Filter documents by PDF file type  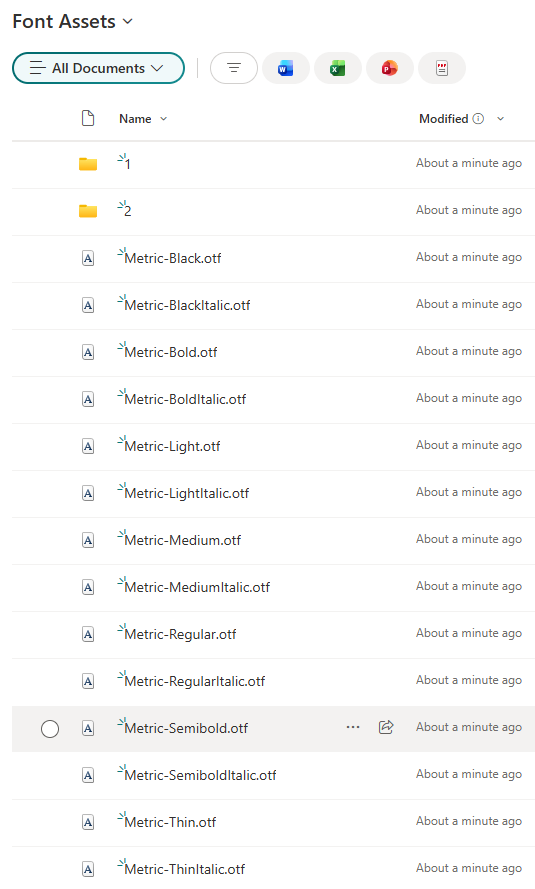pyautogui.click(x=441, y=68)
